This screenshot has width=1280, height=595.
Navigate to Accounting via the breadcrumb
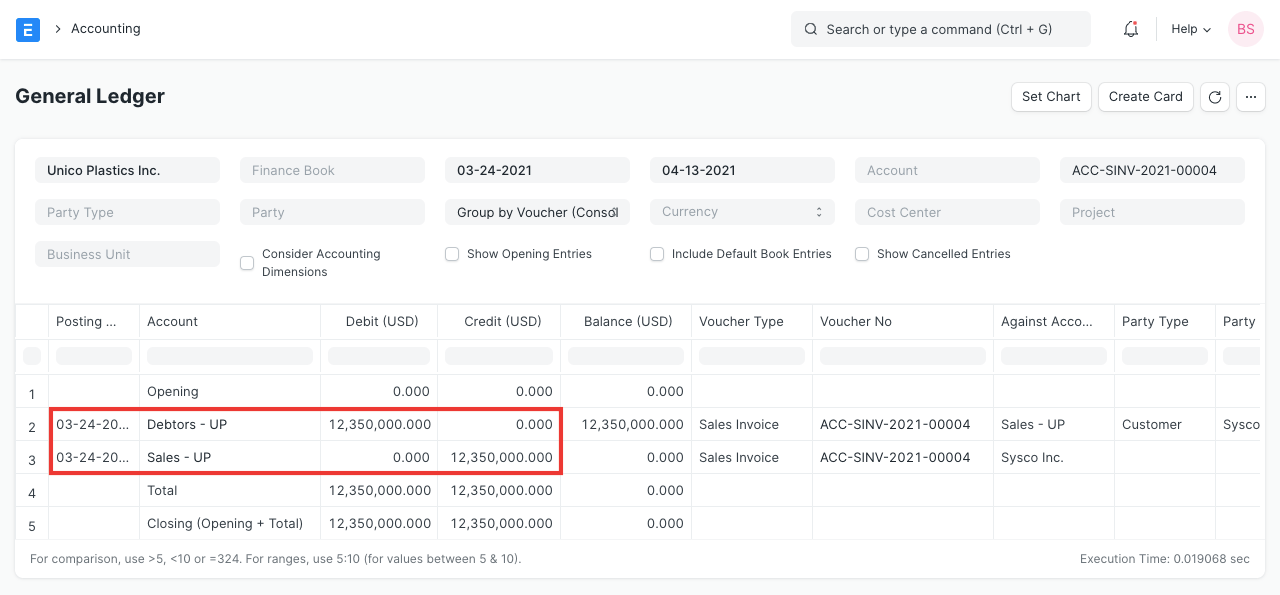(105, 29)
